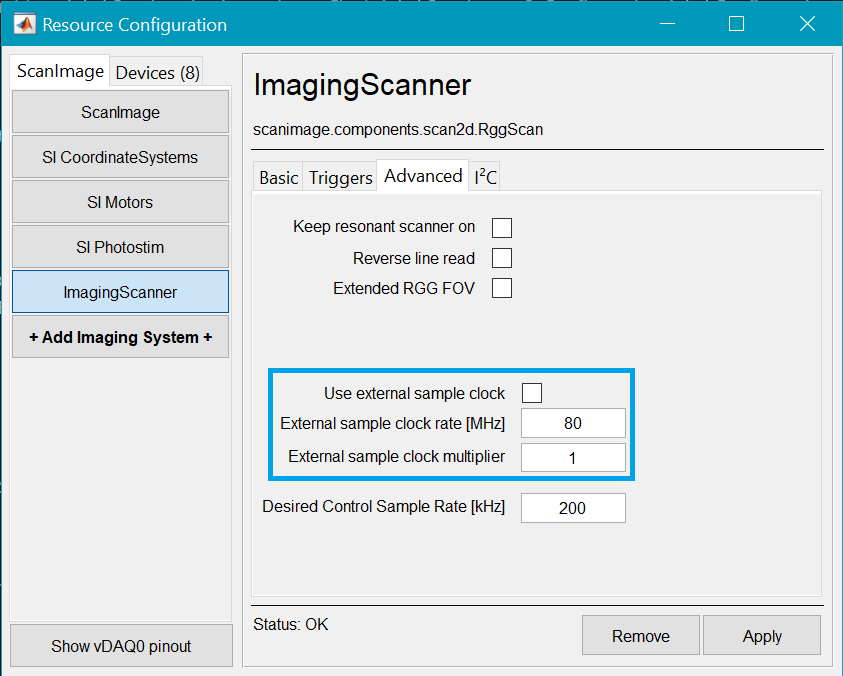Select SI Photostim in the sidebar

(120, 247)
